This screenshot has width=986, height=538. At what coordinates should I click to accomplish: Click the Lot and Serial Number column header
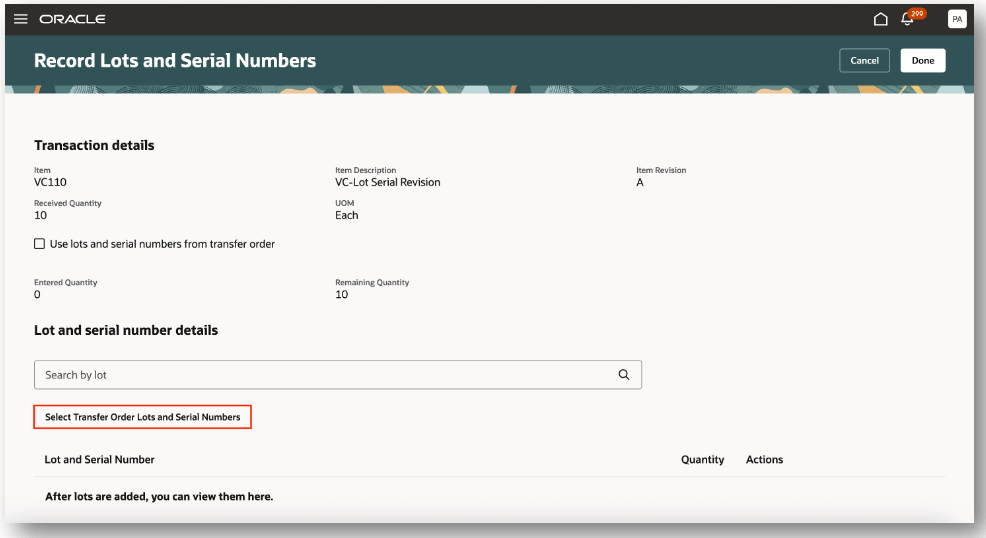(99, 459)
